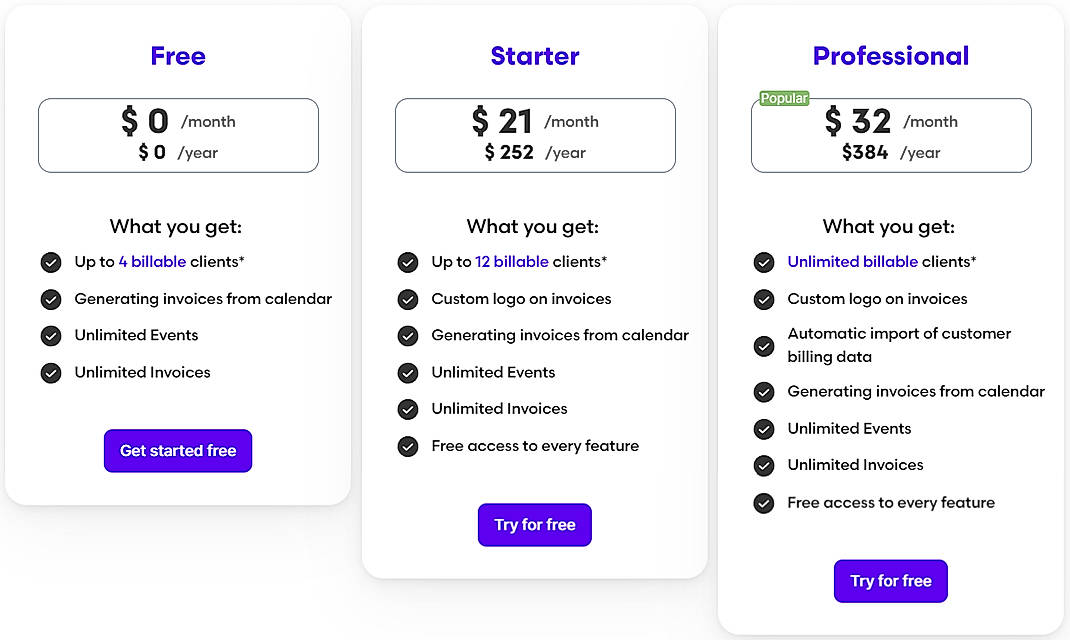
Task: Select the checkmark next to 'Up to 12 billable clients'
Action: [408, 262]
